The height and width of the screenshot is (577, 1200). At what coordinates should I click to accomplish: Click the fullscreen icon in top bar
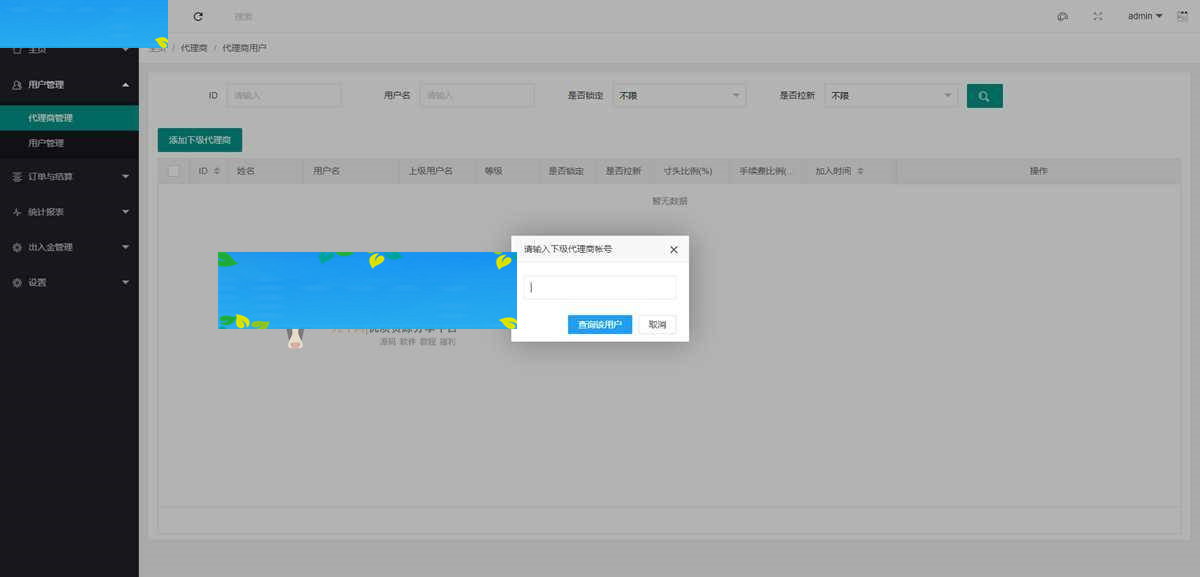click(x=1097, y=16)
